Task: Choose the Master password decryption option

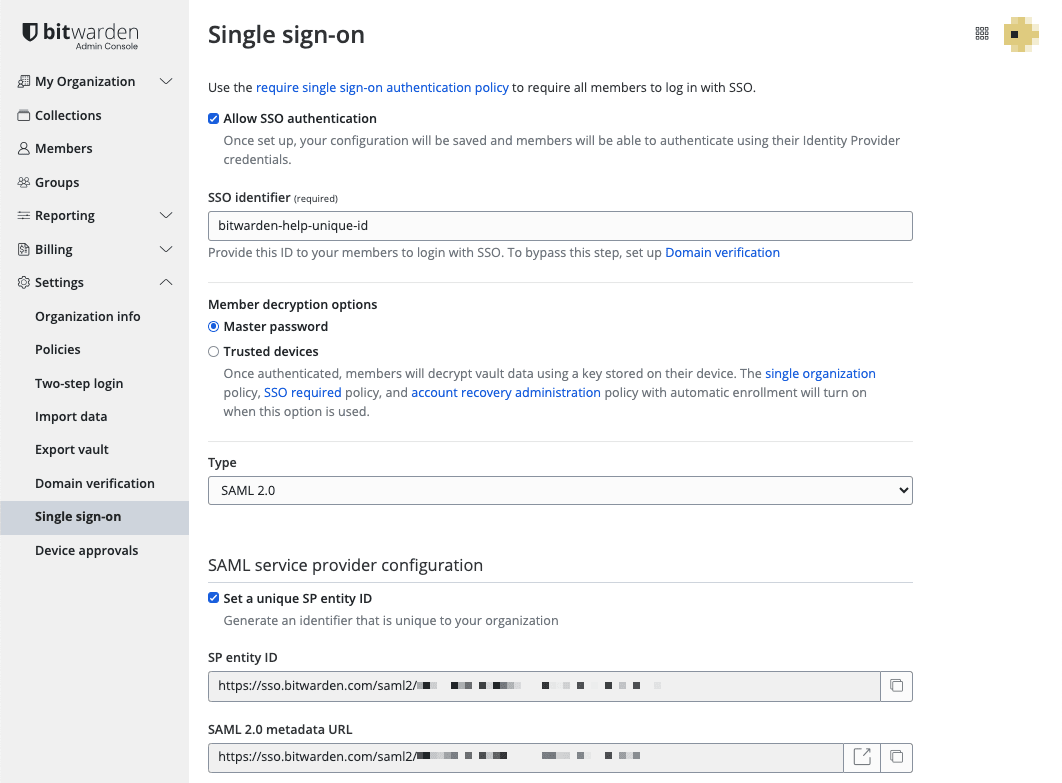Action: tap(213, 326)
